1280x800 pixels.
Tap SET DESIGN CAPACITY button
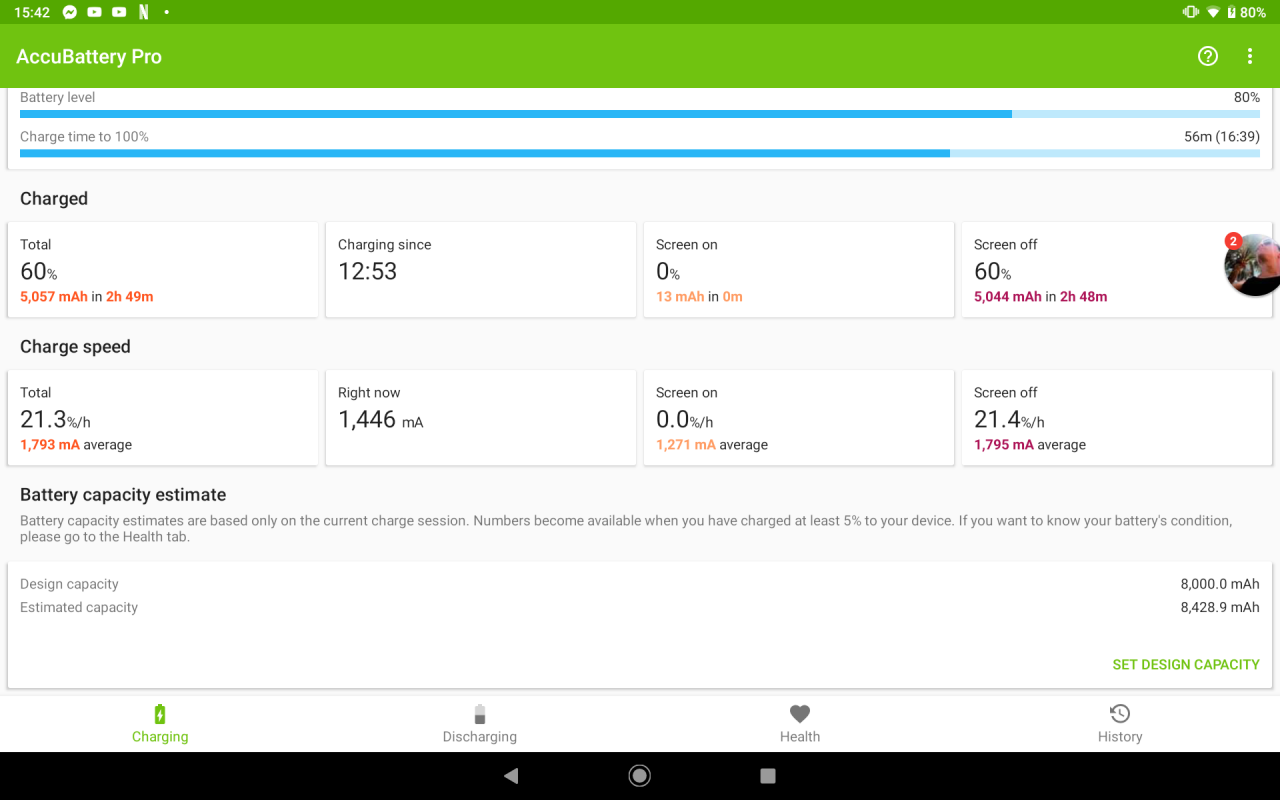pyautogui.click(x=1186, y=664)
